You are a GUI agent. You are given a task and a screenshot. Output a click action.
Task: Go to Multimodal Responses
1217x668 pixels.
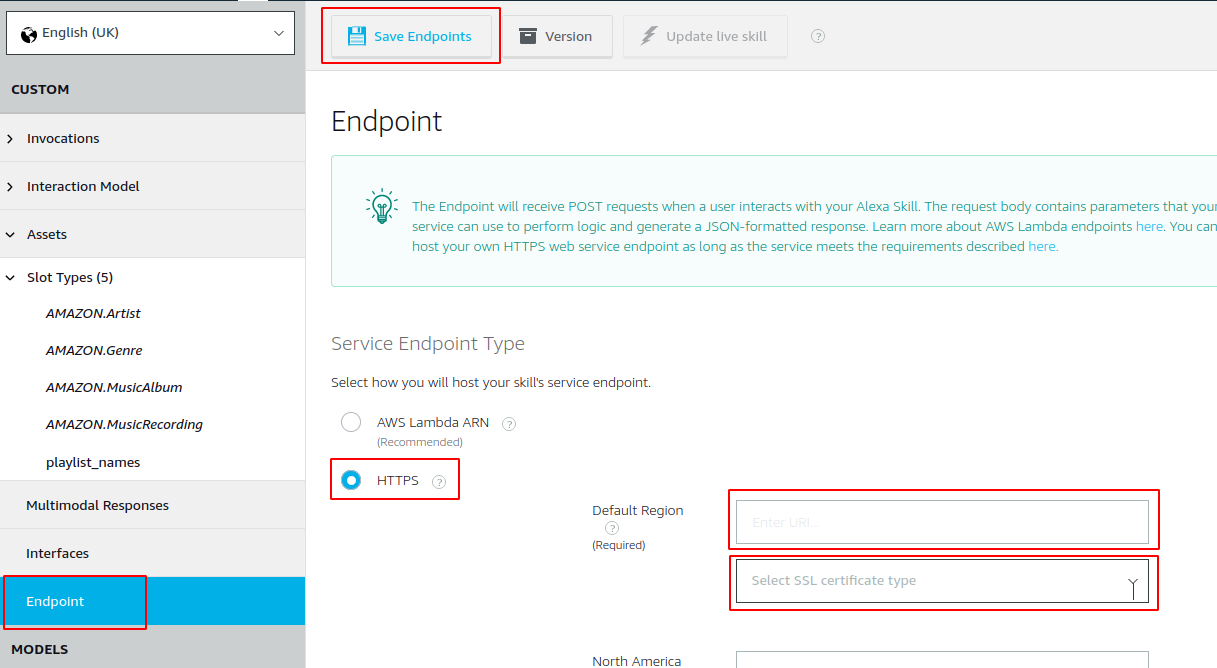(97, 506)
